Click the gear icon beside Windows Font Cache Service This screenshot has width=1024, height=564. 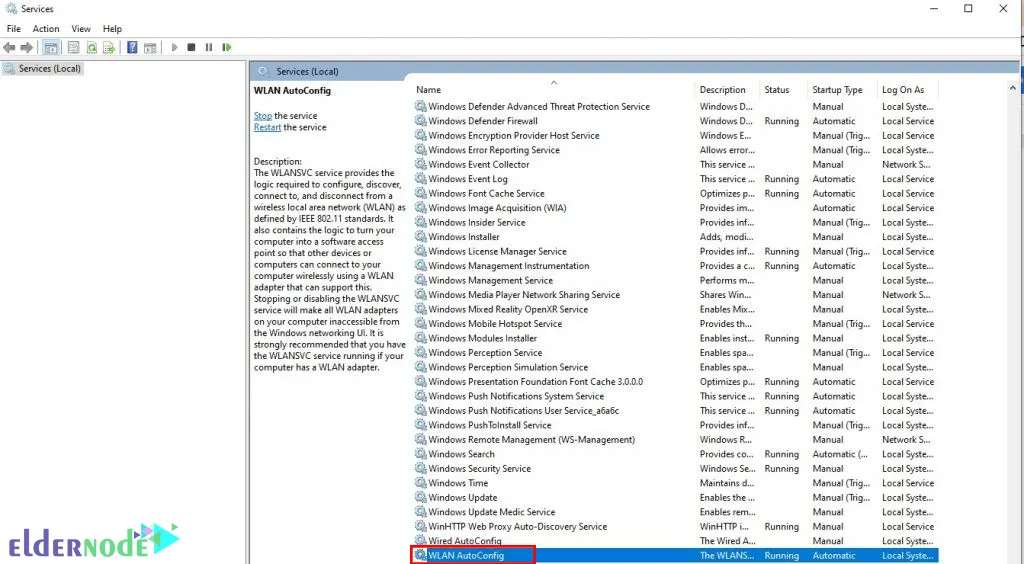(421, 193)
